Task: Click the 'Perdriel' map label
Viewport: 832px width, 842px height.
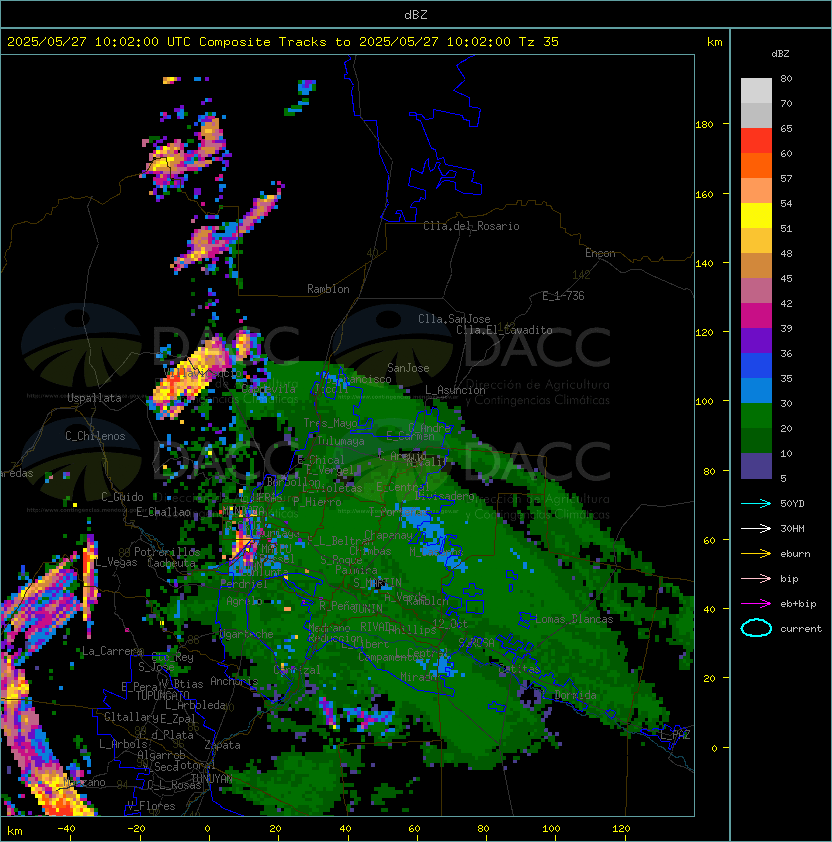Action: 244,583
